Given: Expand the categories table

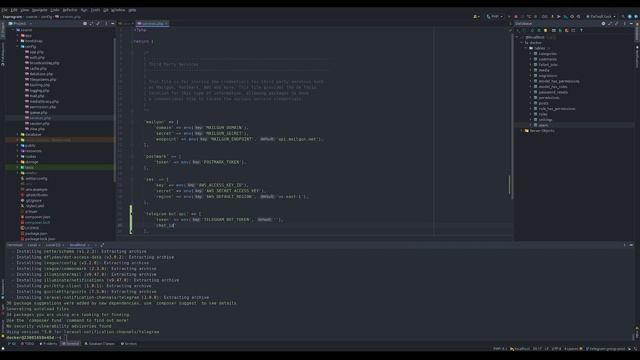Looking at the screenshot, I should coord(531,53).
